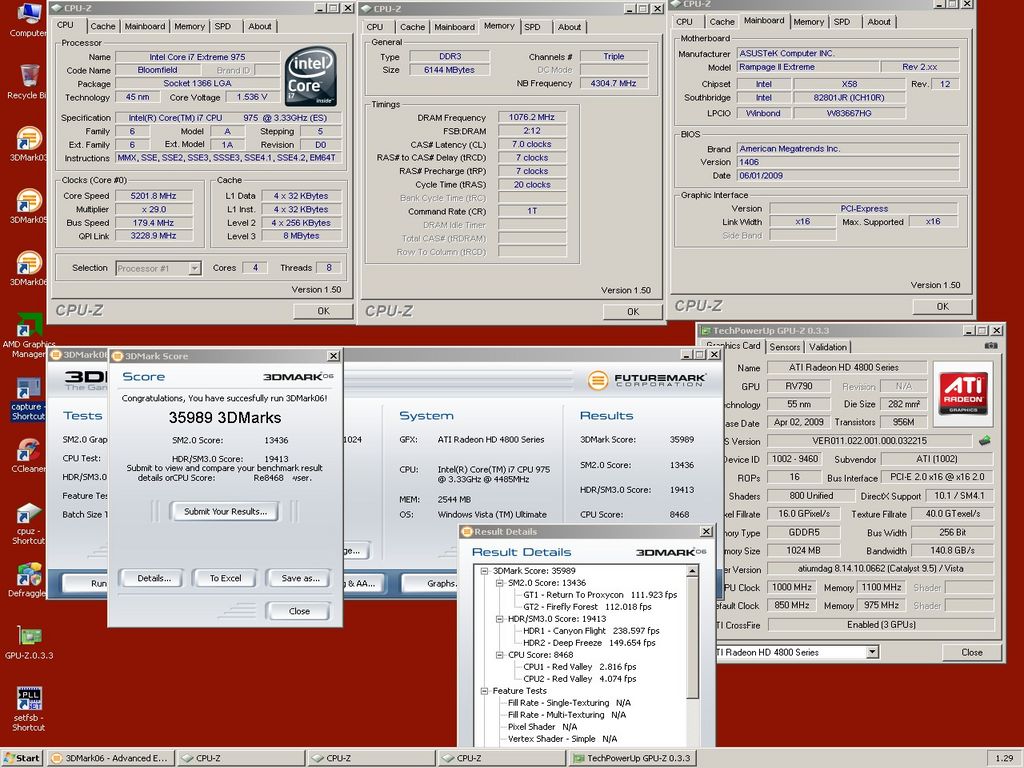
Task: Click the scroll up arrow in Result Details
Action: pos(692,571)
